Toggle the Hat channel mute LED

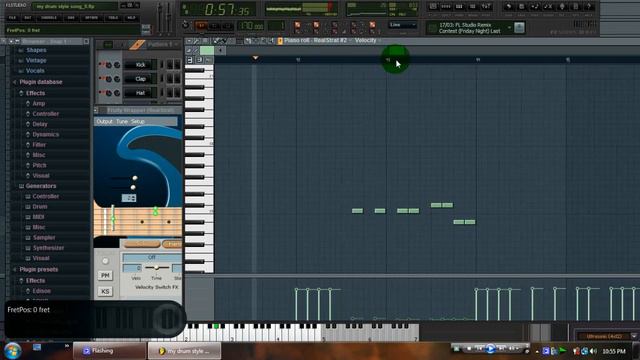(x=100, y=93)
